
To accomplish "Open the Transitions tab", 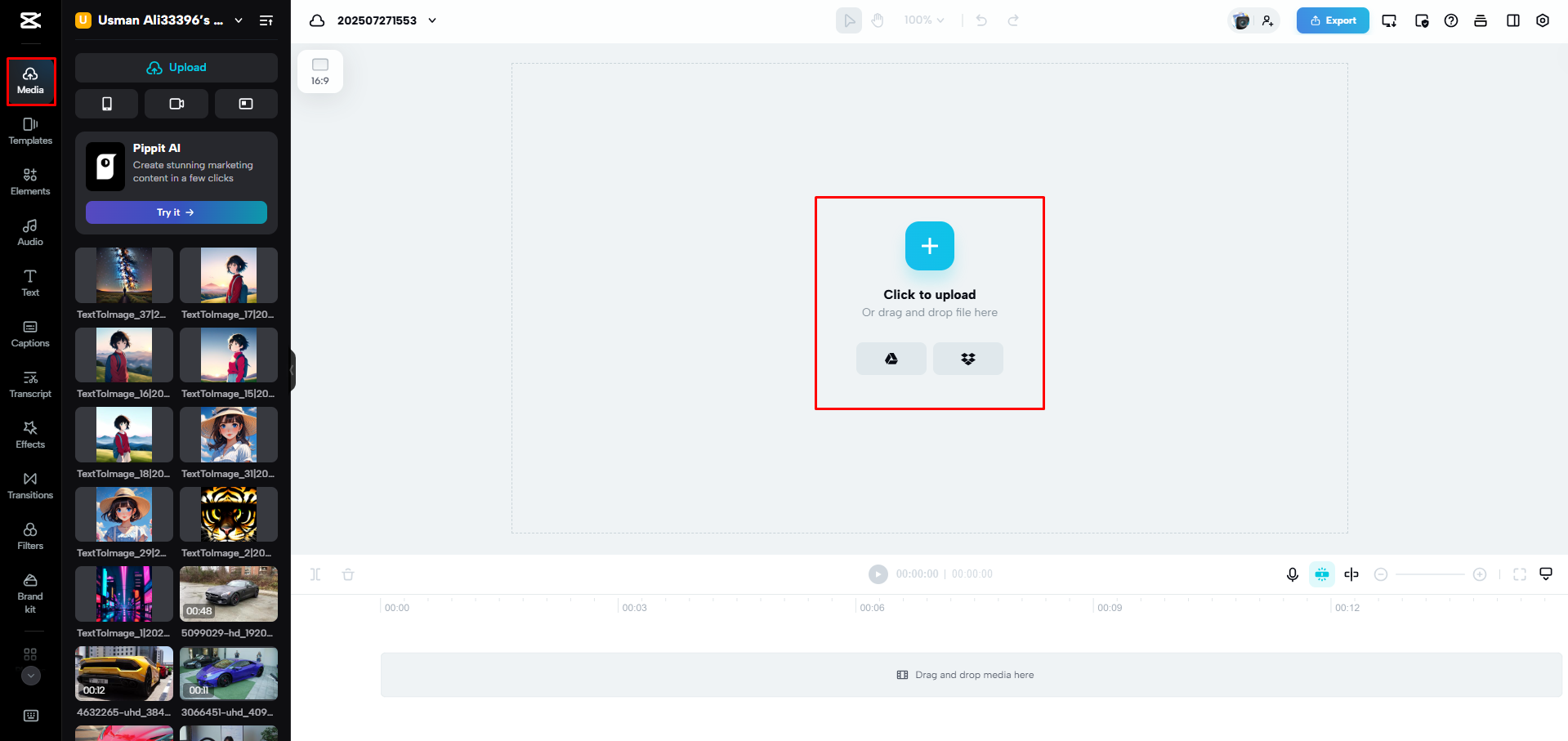I will tap(30, 486).
